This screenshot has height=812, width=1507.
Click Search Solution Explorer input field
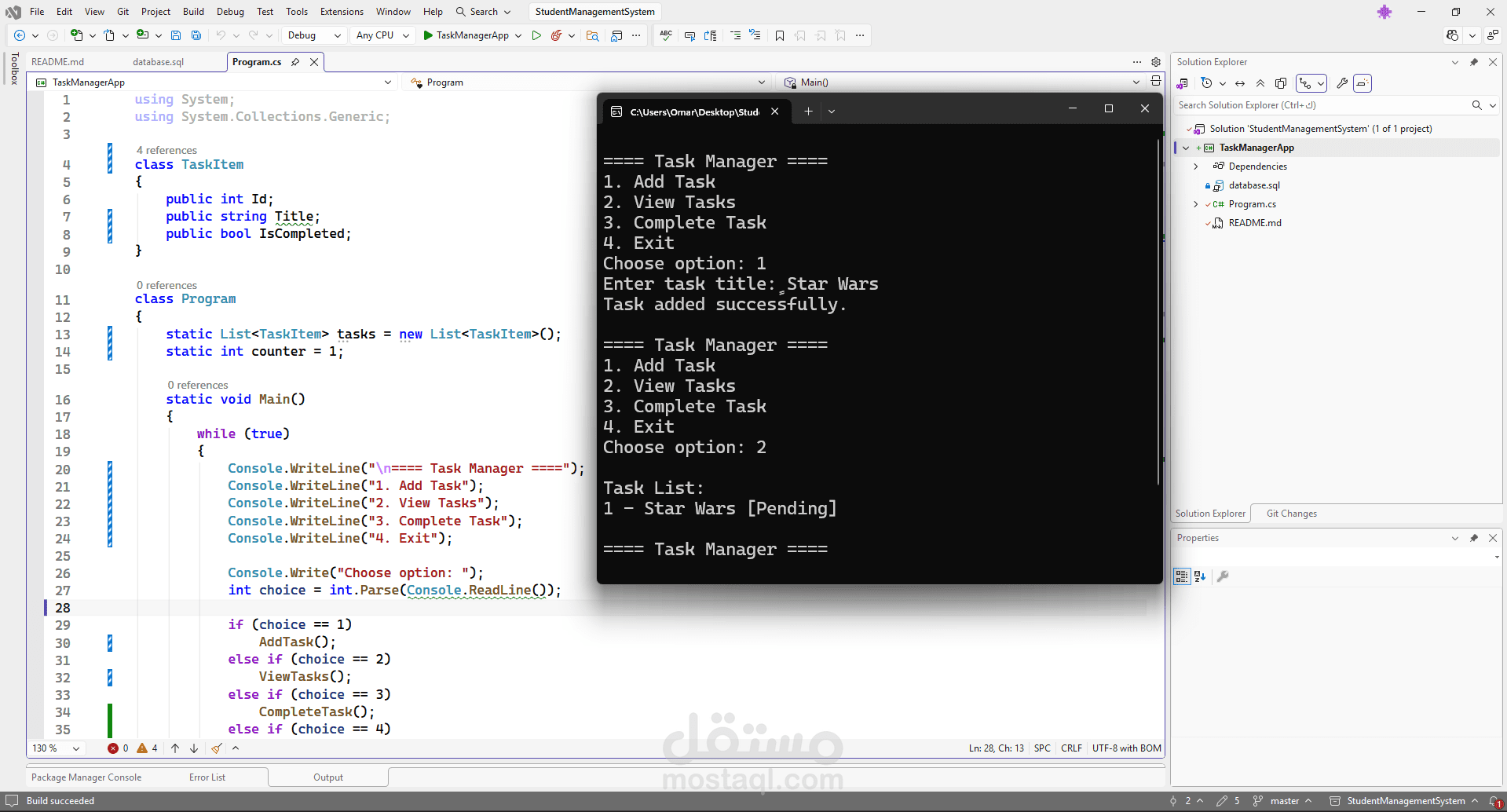click(x=1323, y=105)
